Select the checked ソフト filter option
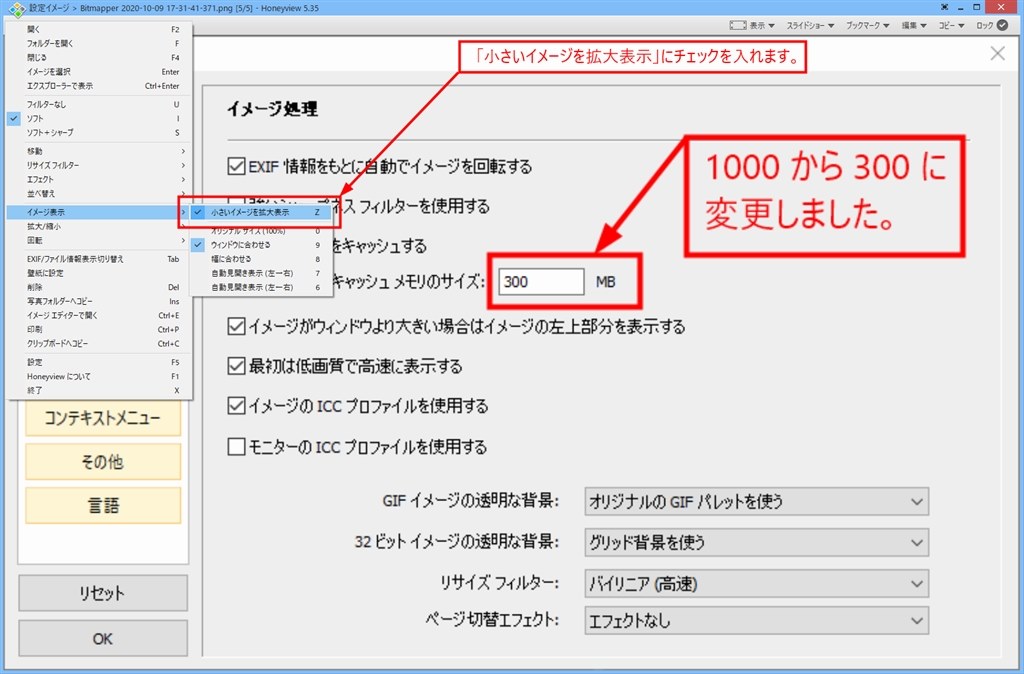Viewport: 1024px width, 674px height. point(99,118)
